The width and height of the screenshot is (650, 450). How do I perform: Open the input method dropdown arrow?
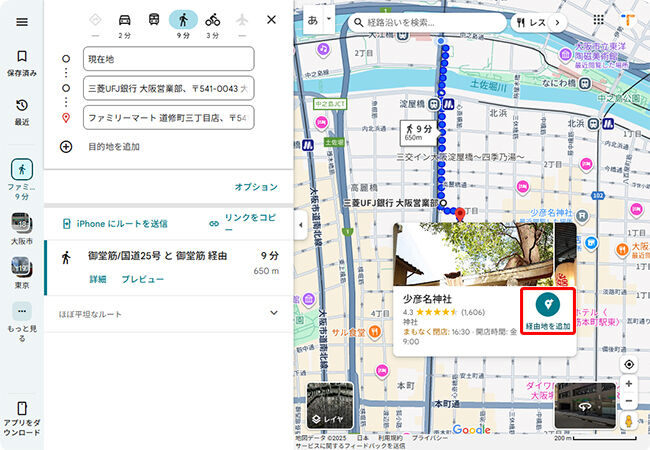tap(329, 19)
